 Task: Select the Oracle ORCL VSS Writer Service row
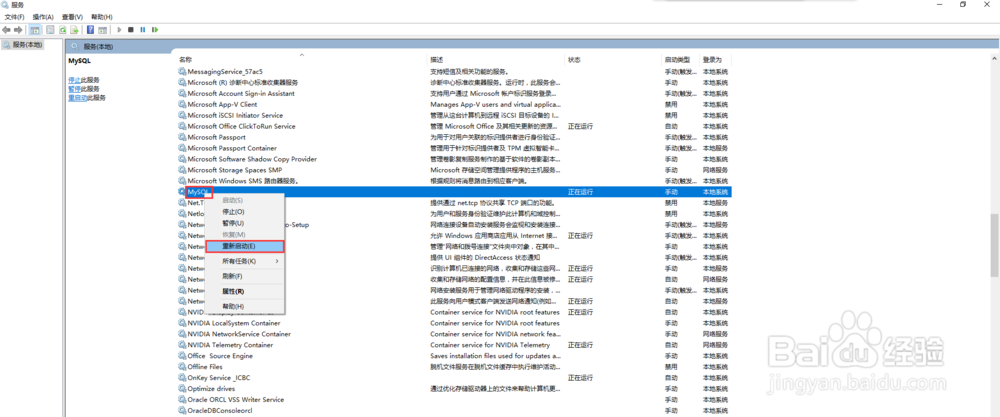(x=454, y=400)
